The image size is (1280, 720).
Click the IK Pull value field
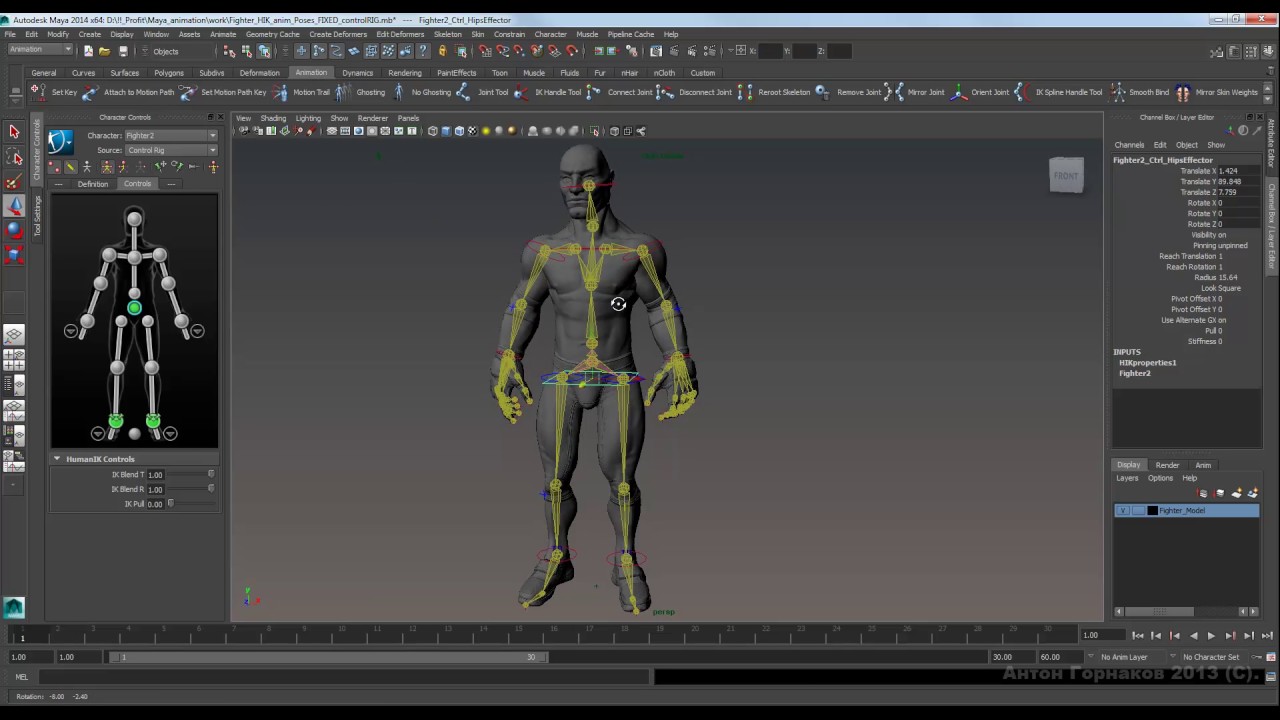pyautogui.click(x=155, y=504)
